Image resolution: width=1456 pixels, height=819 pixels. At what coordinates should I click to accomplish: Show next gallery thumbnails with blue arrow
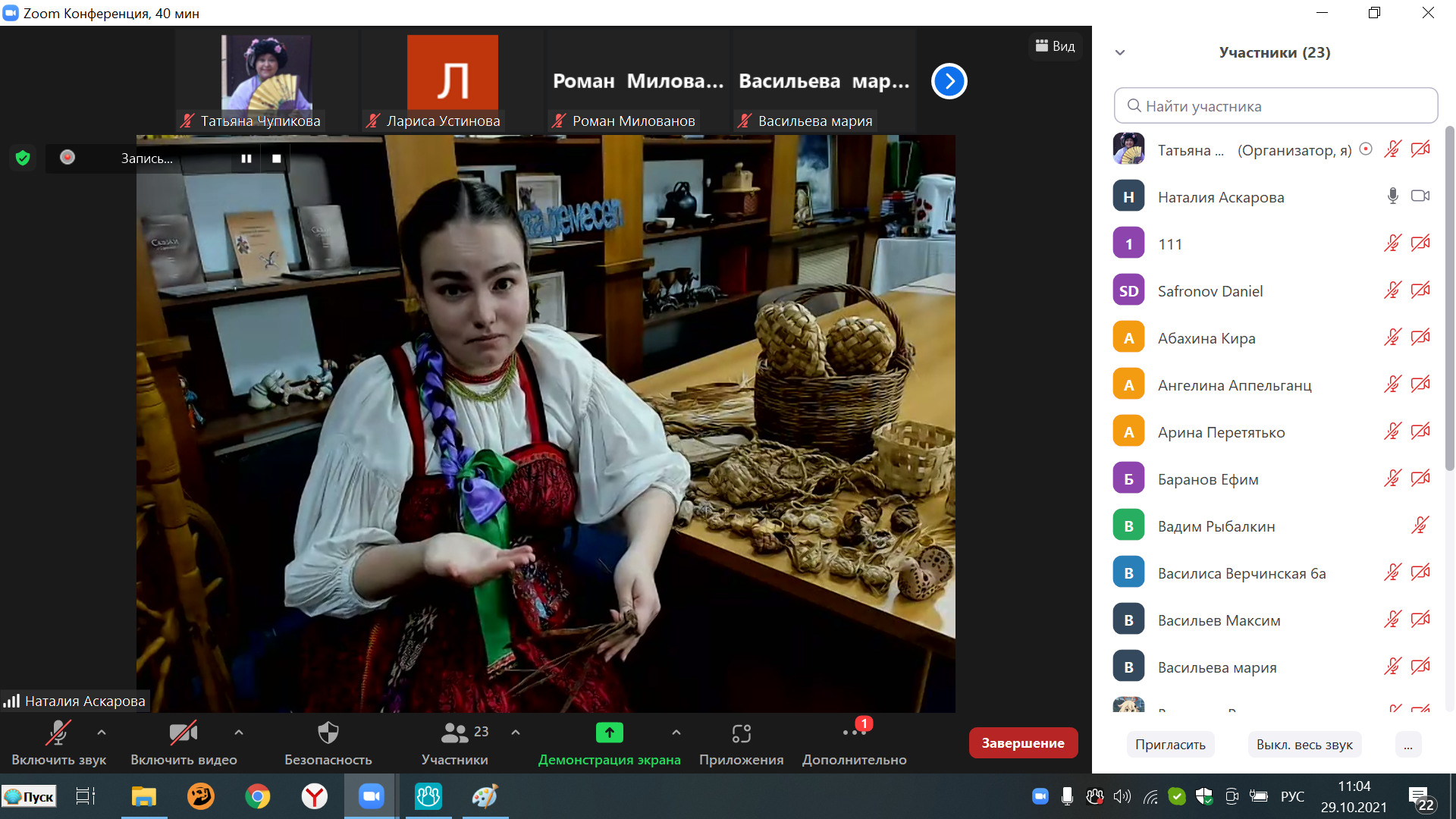point(949,81)
